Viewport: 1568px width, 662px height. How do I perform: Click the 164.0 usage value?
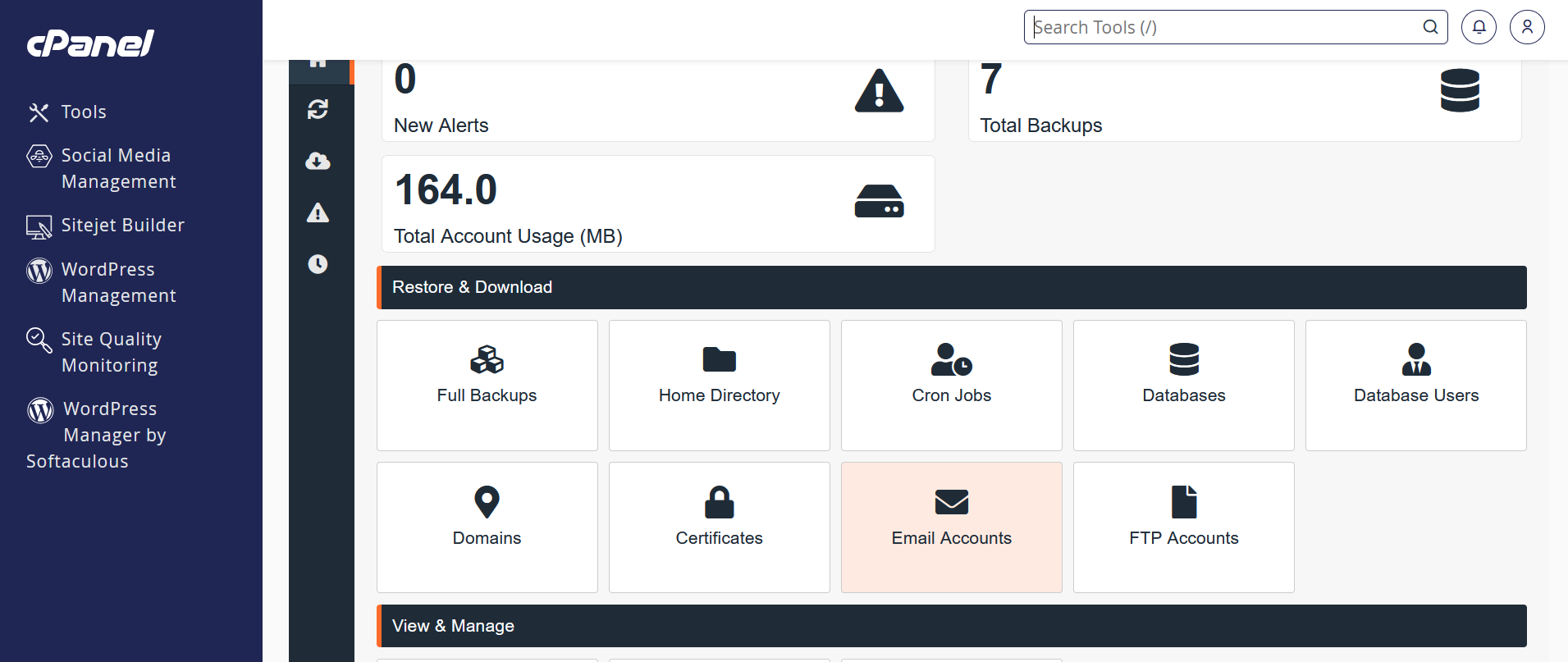446,190
